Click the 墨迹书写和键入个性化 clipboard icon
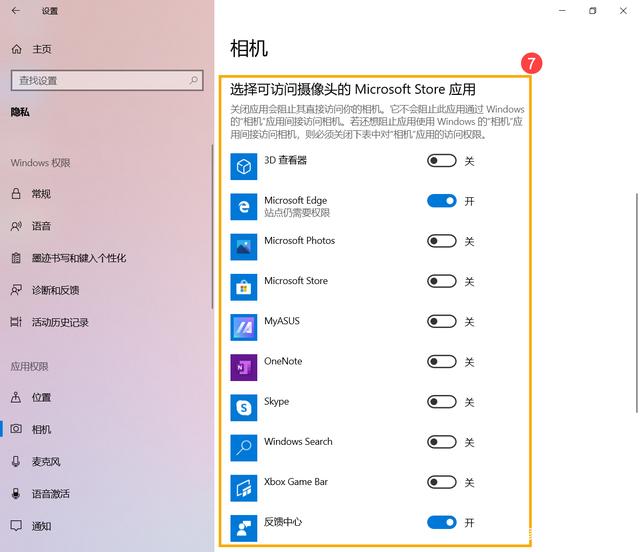Screen dimensions: 640x552 [16, 258]
